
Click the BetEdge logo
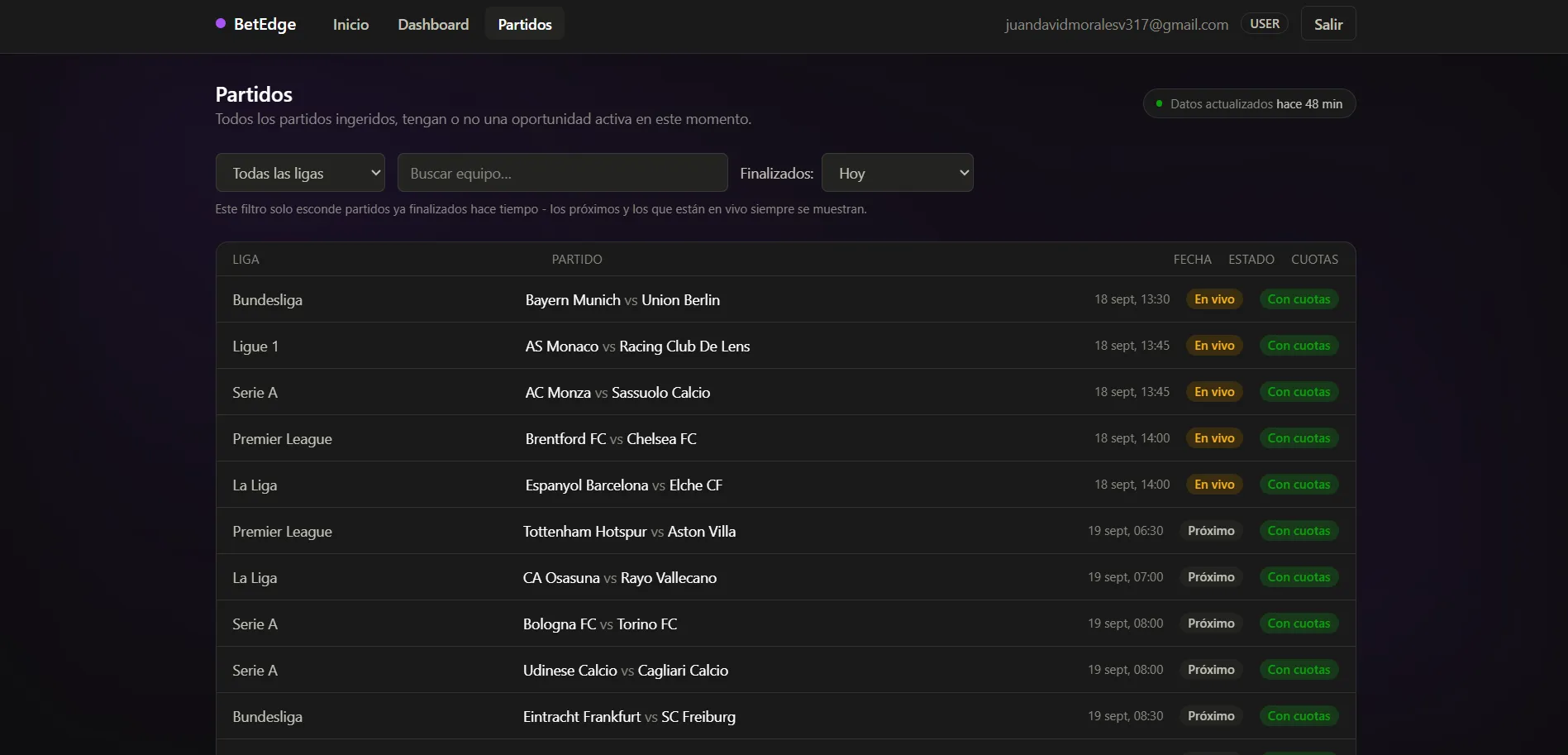(x=255, y=24)
